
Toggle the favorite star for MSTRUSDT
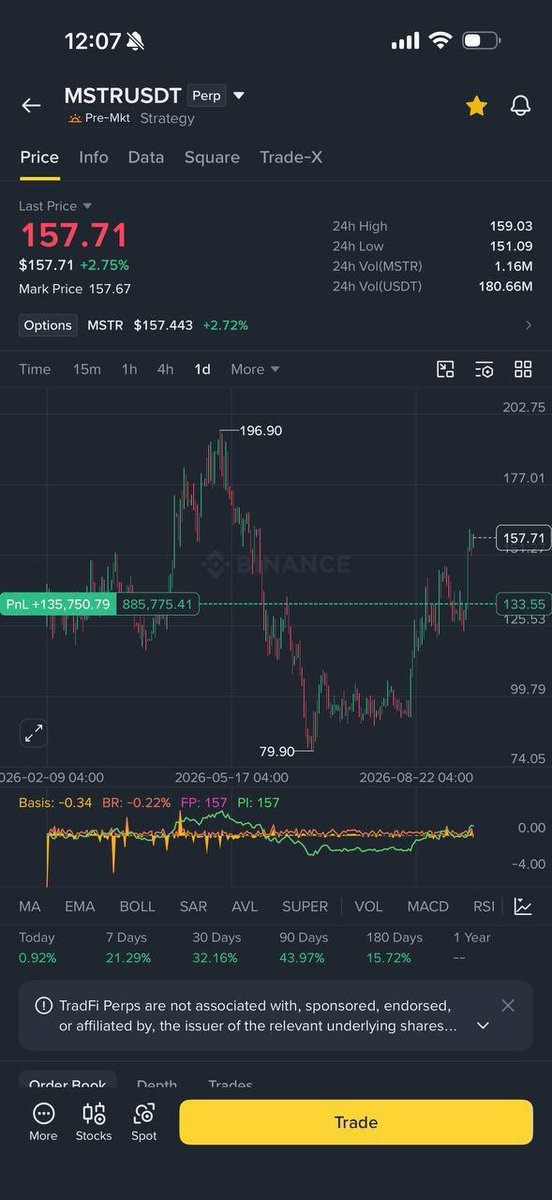coord(476,105)
